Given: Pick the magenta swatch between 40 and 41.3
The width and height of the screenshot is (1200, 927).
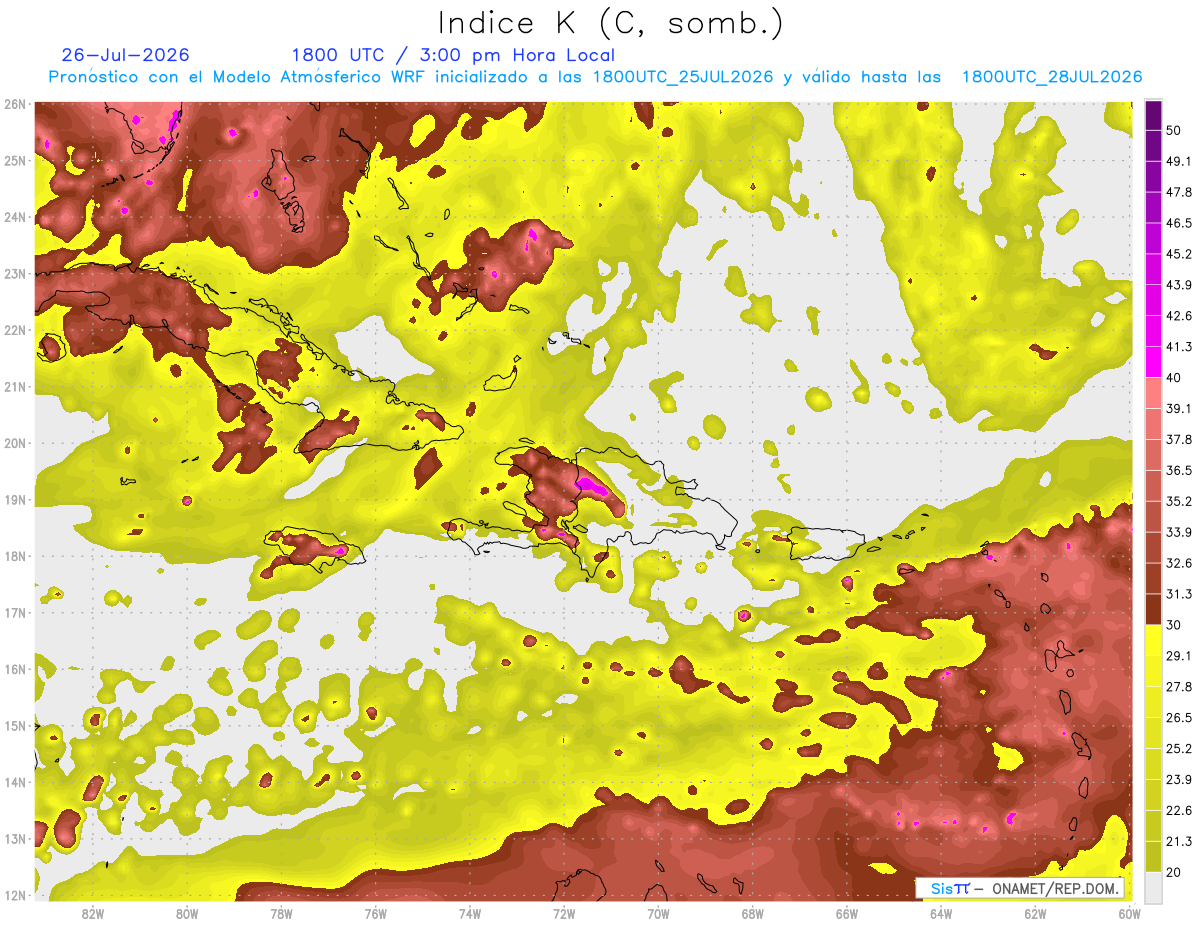Looking at the screenshot, I should tap(1152, 362).
